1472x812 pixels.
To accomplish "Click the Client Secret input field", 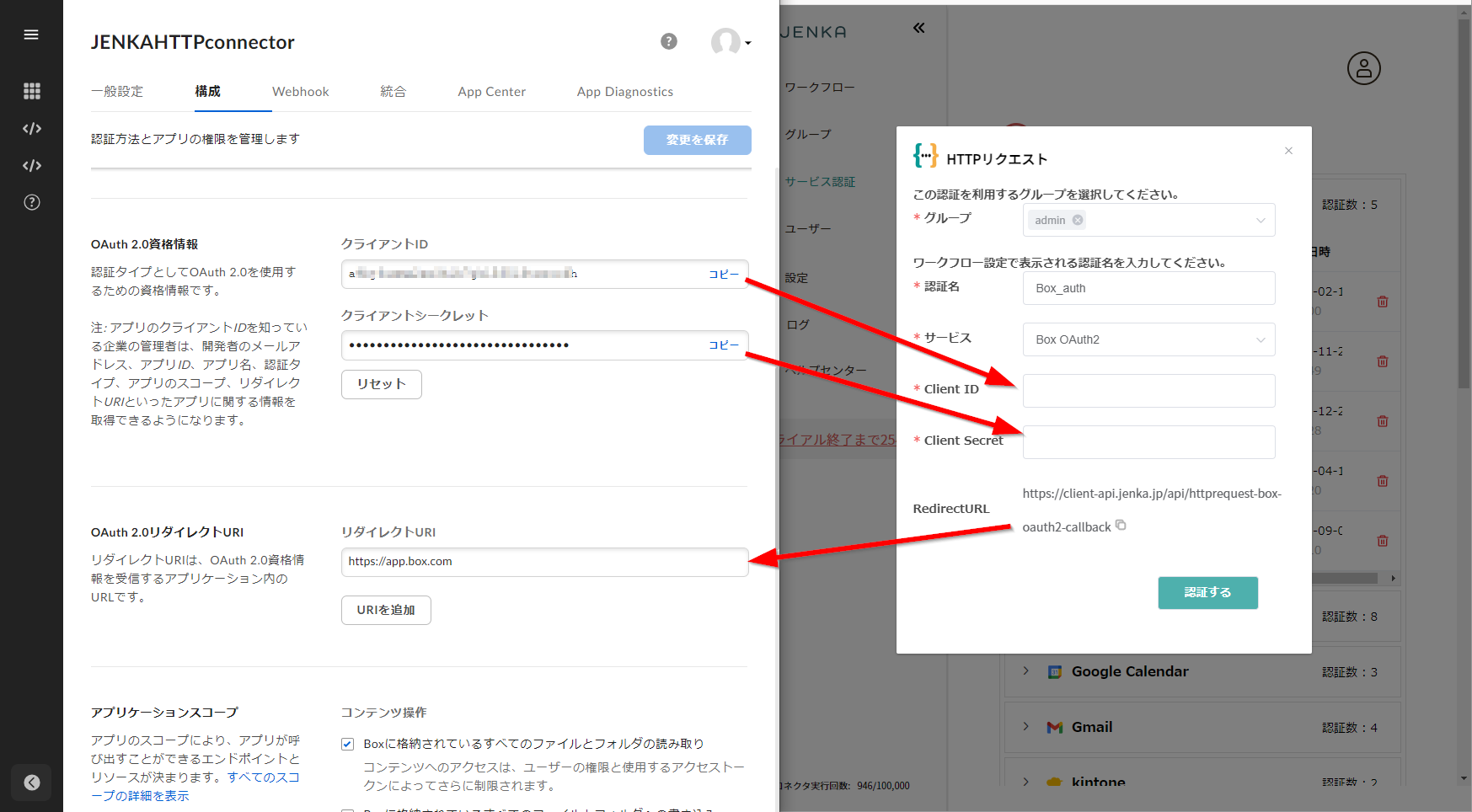I will point(1148,442).
